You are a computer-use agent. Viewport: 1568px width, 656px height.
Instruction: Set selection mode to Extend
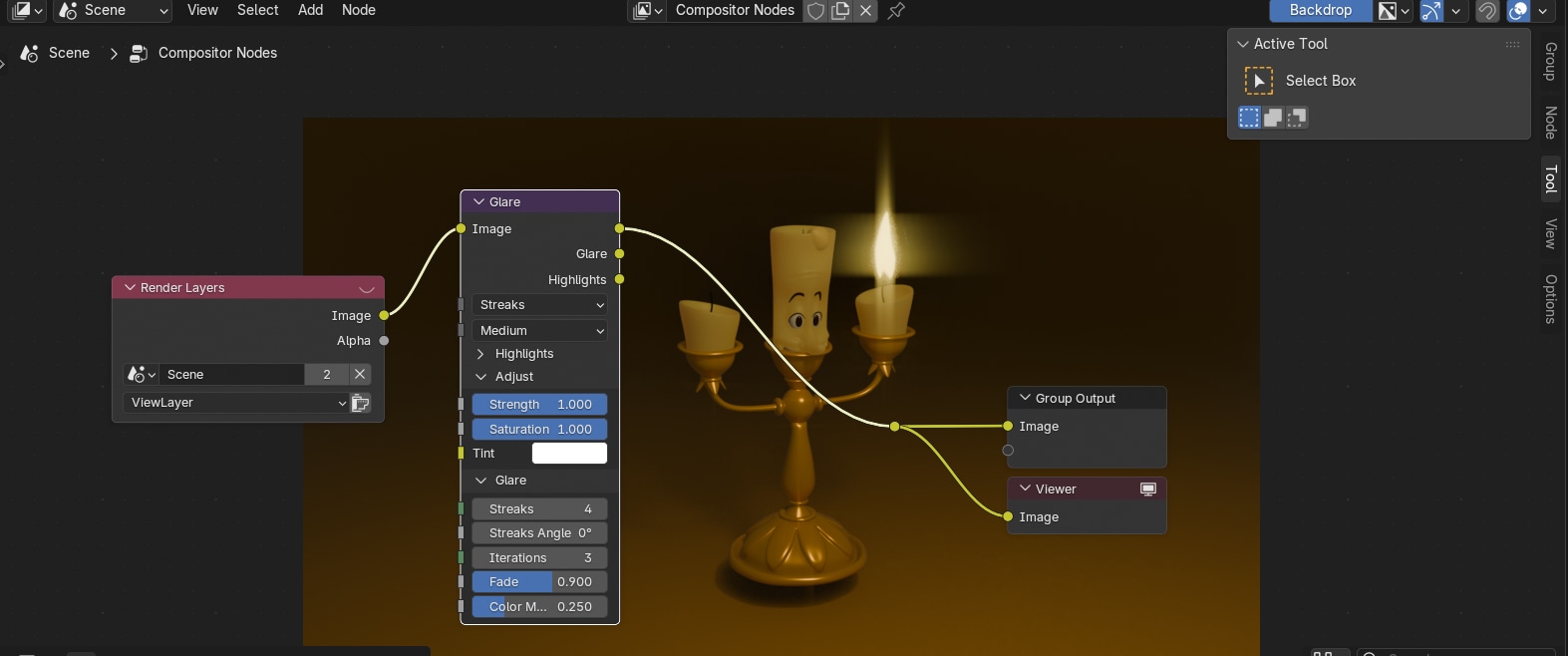(x=1273, y=118)
